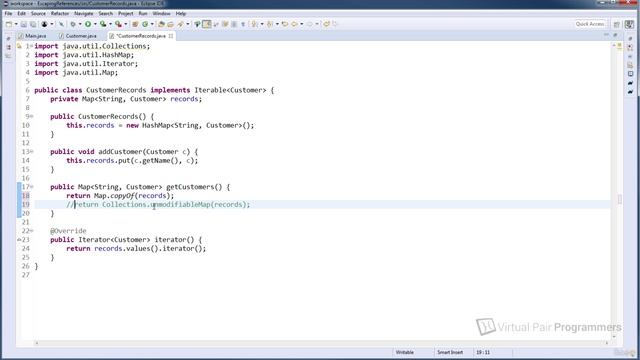This screenshot has width=640, height=360.
Task: Switch to the Main.java editor tab
Action: [33, 36]
